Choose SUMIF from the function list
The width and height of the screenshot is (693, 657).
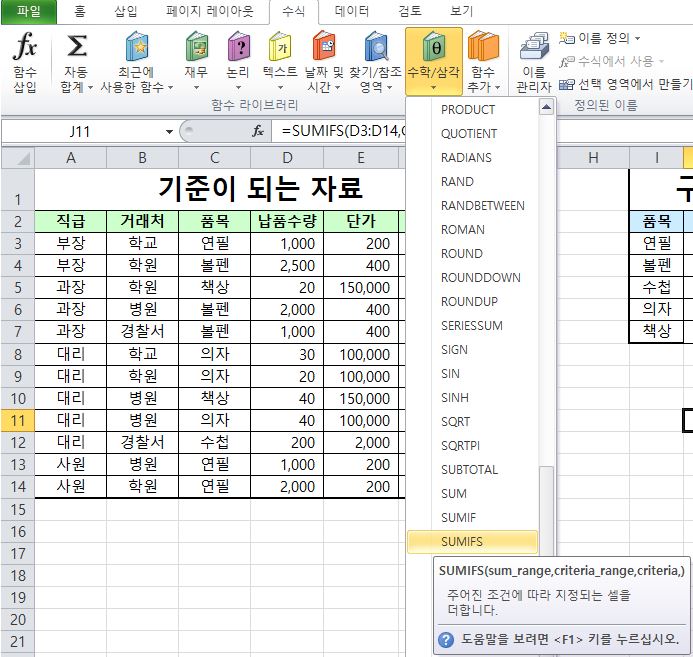(472, 517)
